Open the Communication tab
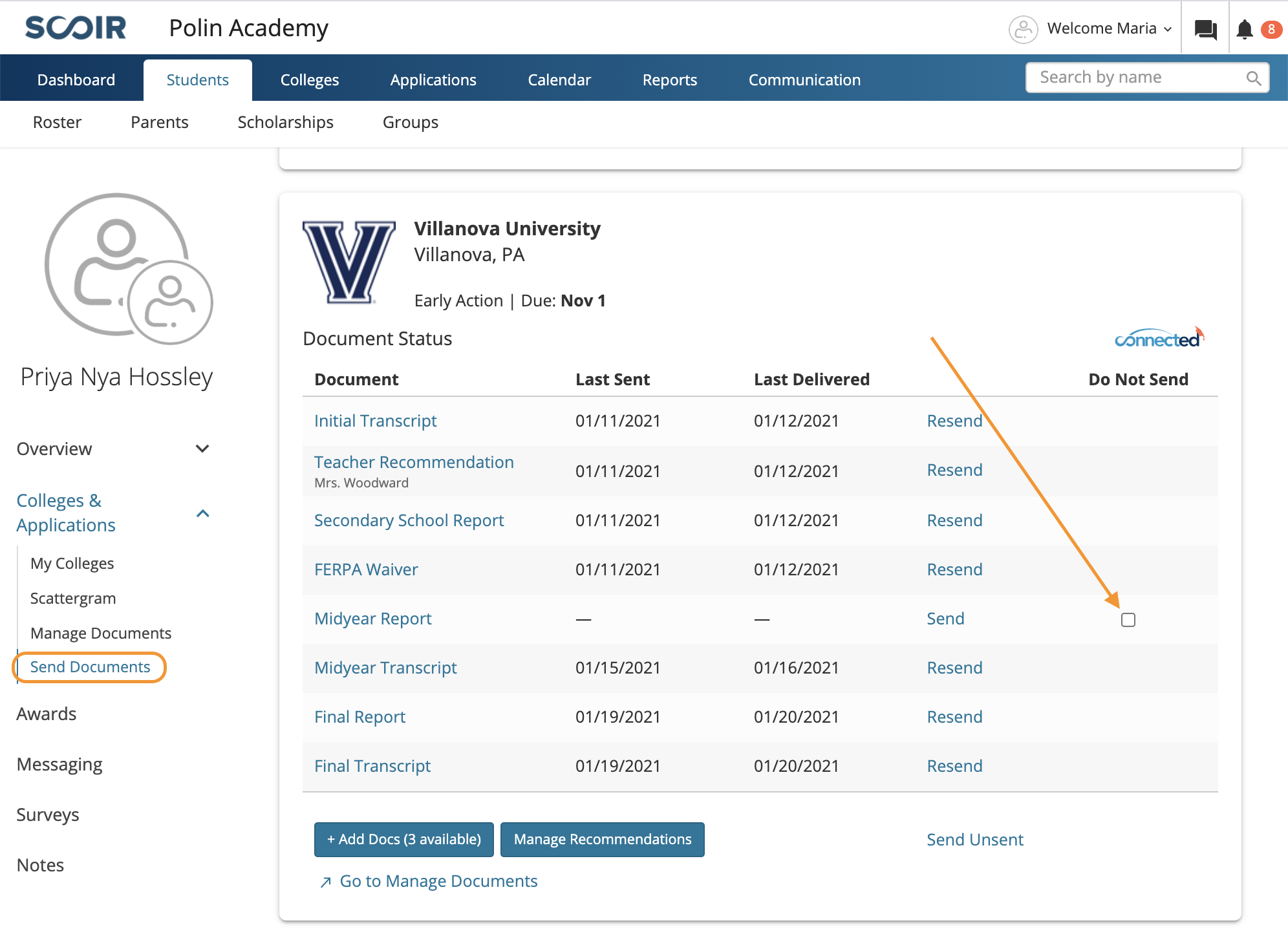The height and width of the screenshot is (936, 1288). pyautogui.click(x=804, y=80)
